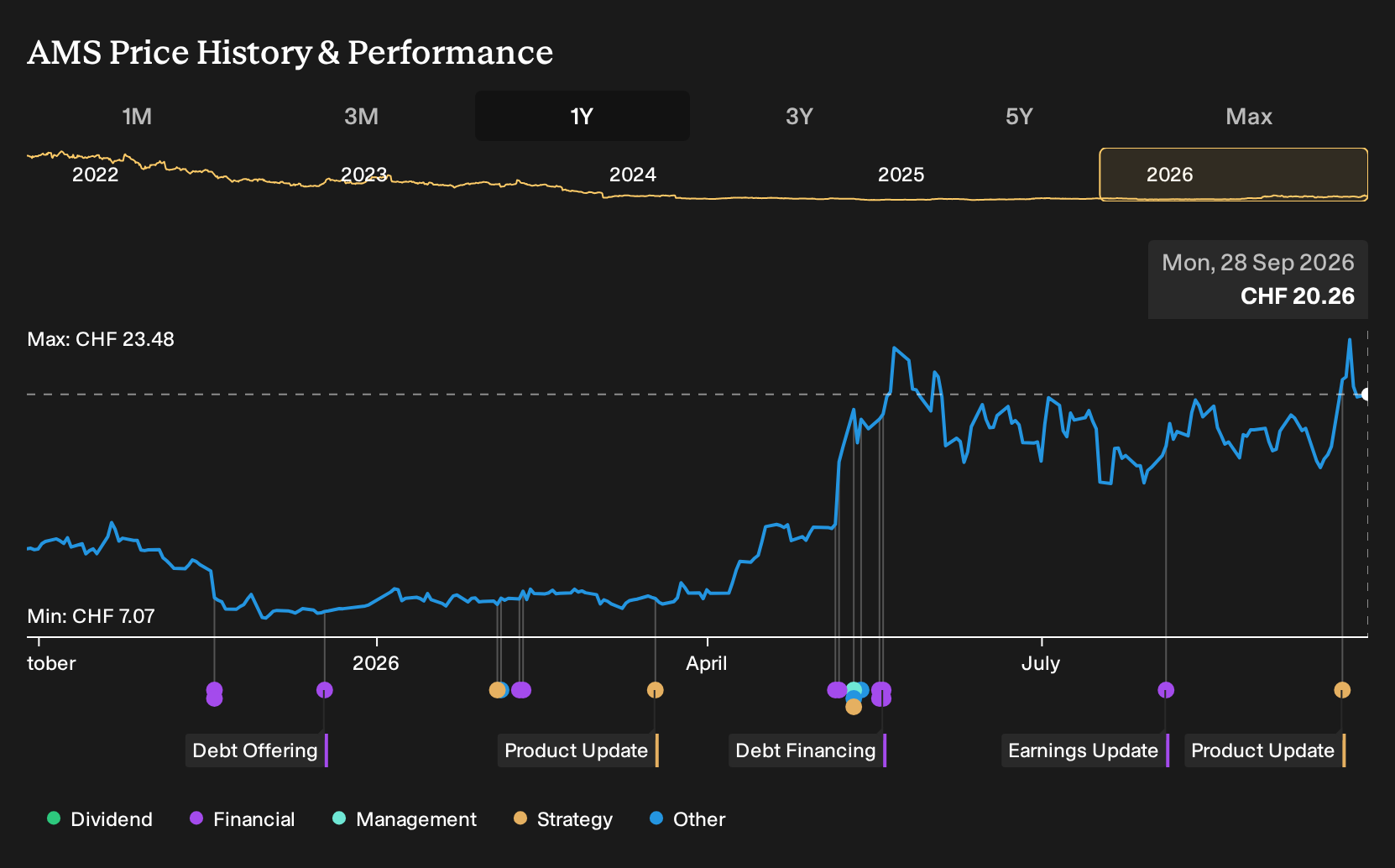The width and height of the screenshot is (1395, 868).
Task: Select the orange marker above the March Product Update
Action: pyautogui.click(x=656, y=690)
